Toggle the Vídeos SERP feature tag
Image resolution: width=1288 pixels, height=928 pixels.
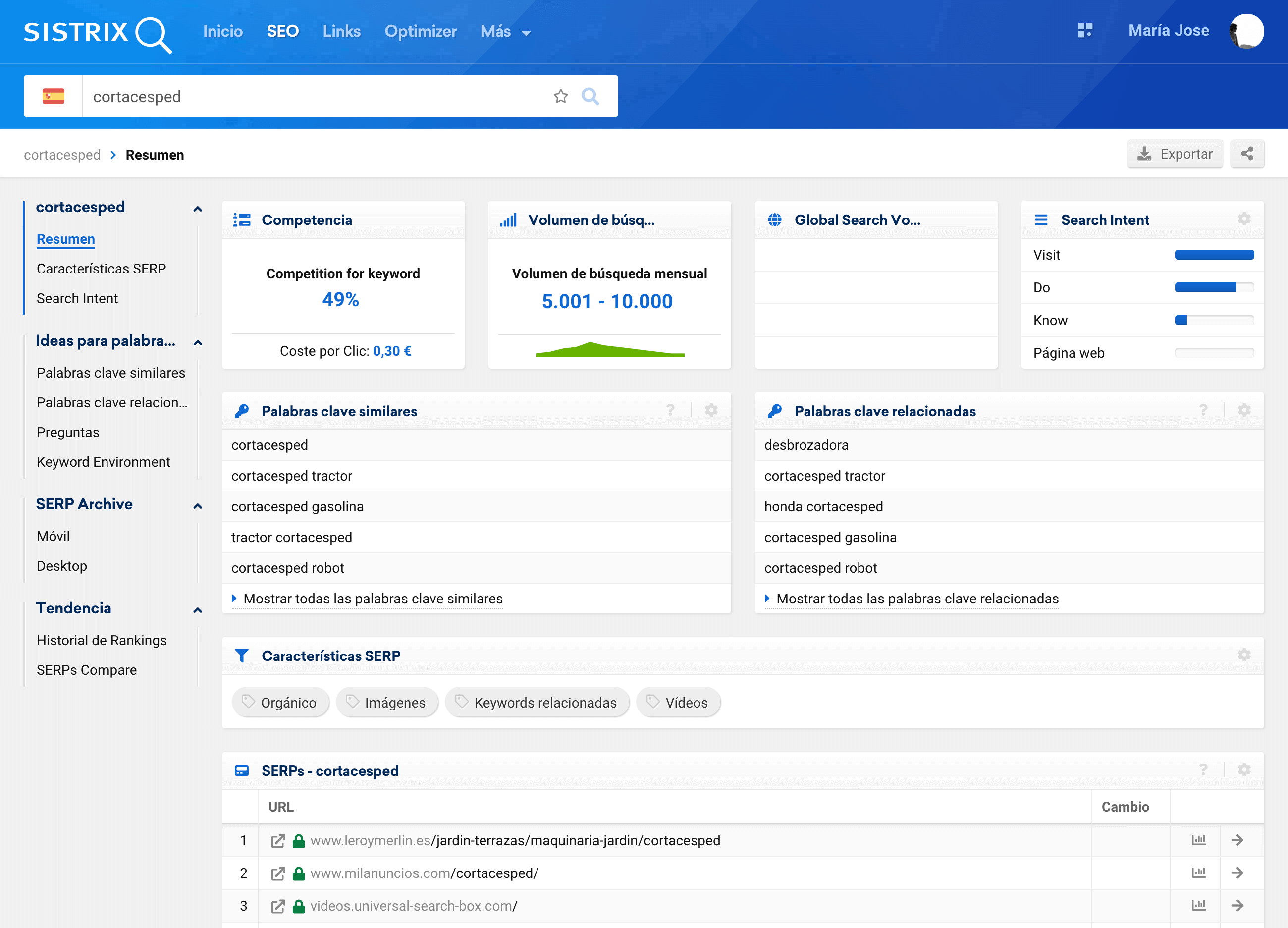[678, 703]
